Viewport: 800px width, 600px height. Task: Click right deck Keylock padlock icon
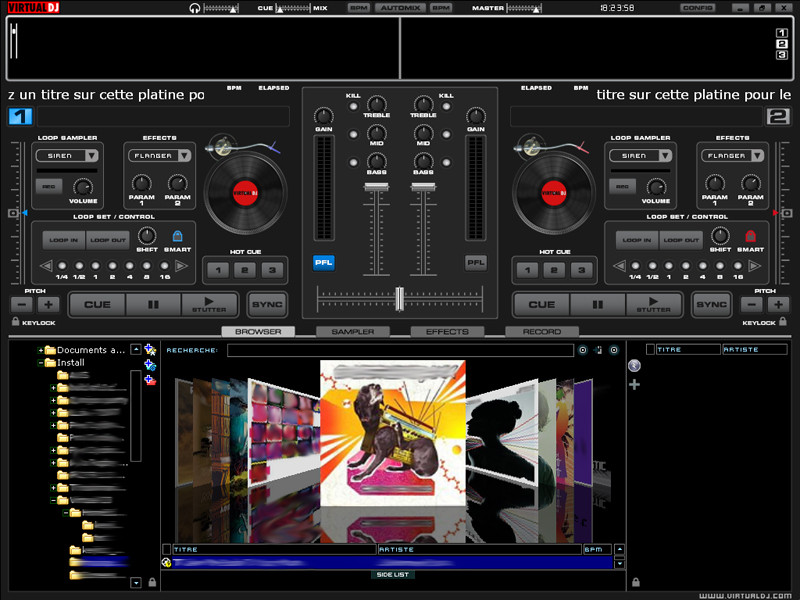[783, 321]
